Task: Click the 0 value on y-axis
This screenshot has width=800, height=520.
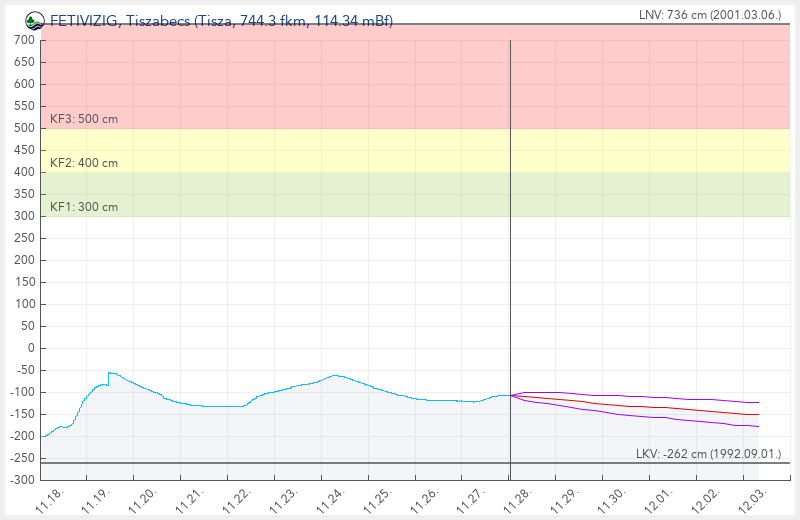Action: [31, 348]
